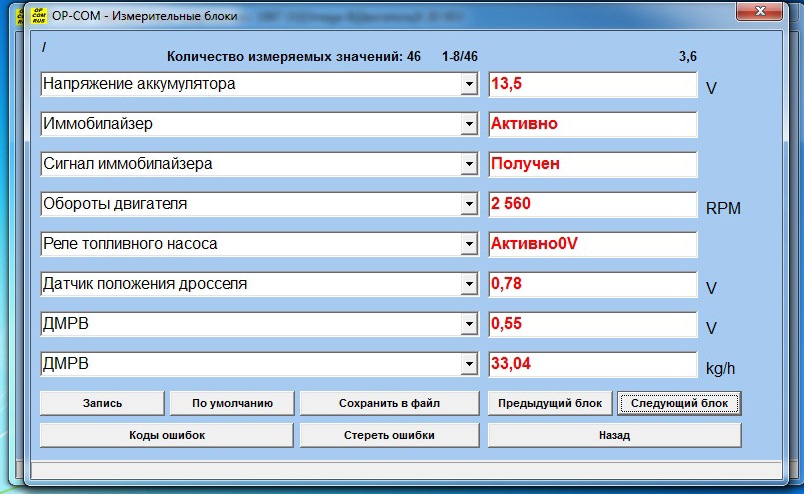Screen dimensions: 804x494
Task: Open dropdown arrow for Иммобилайзер row
Action: click(x=469, y=124)
